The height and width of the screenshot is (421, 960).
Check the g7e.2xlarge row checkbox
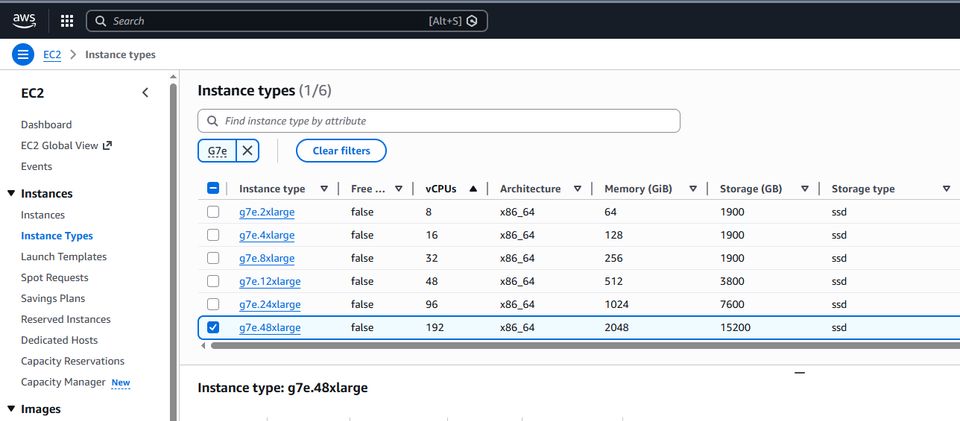213,212
